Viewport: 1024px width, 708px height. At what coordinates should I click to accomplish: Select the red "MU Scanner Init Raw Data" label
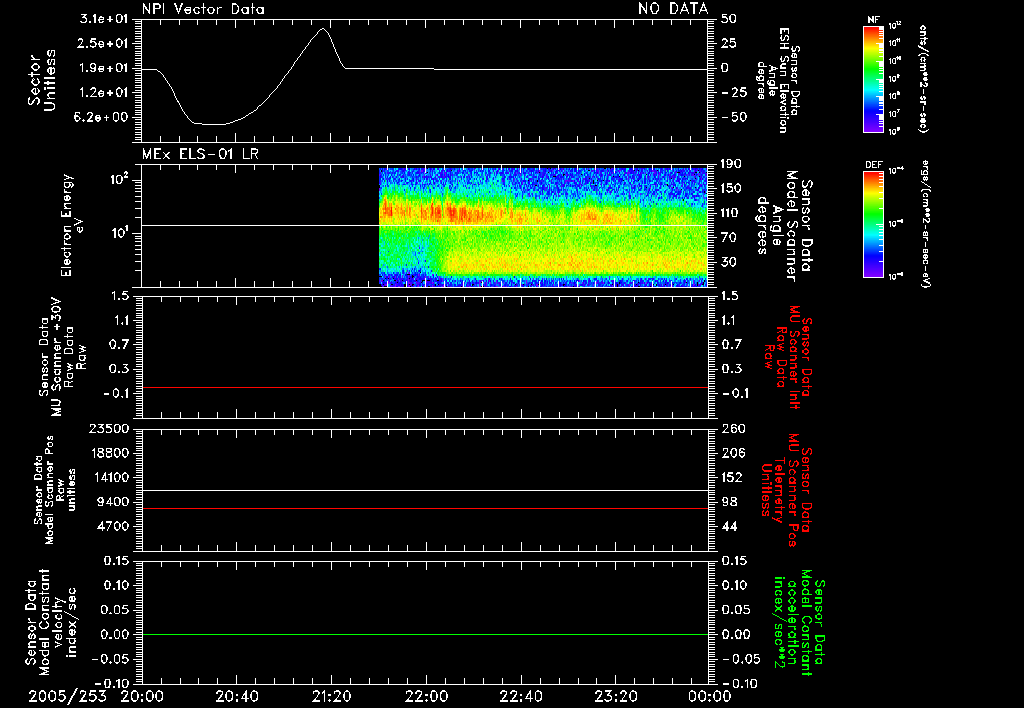789,357
